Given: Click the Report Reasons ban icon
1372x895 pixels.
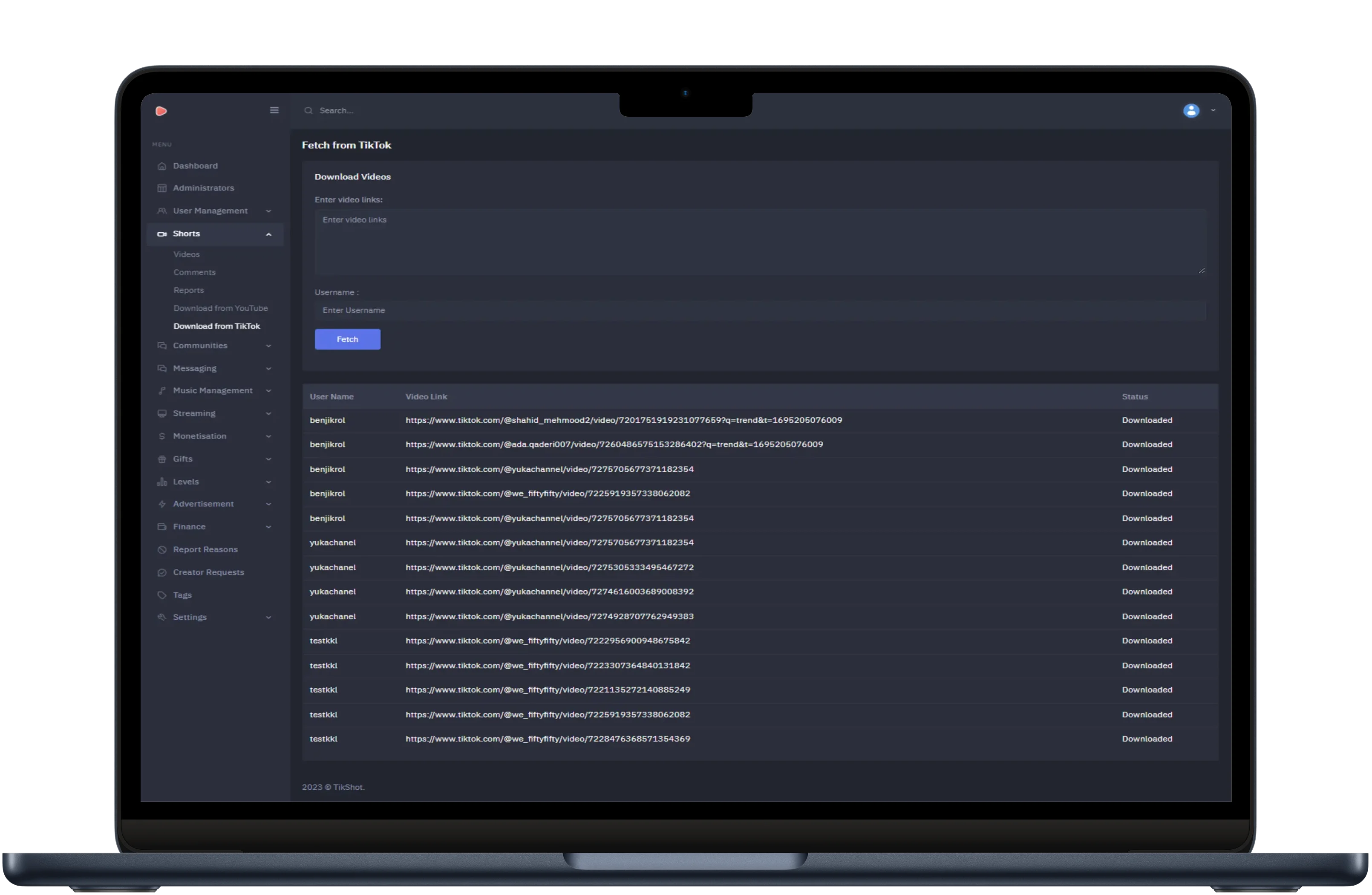Looking at the screenshot, I should coord(162,549).
